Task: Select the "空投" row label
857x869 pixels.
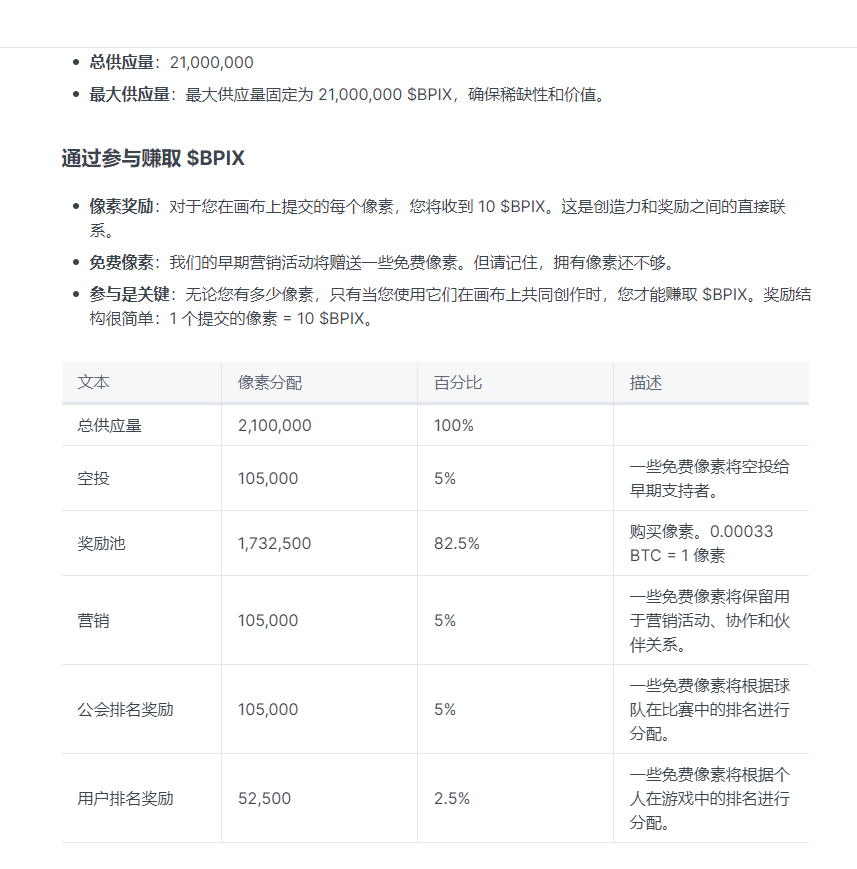Action: click(94, 478)
